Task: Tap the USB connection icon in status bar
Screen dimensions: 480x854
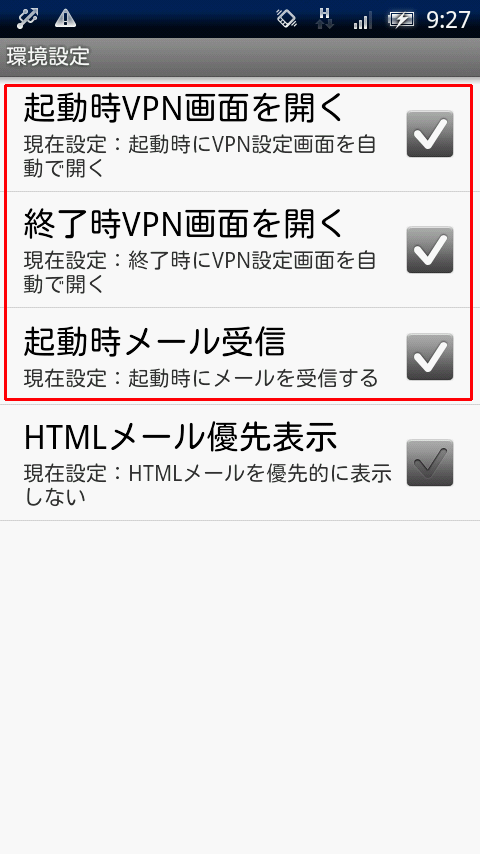Action: pyautogui.click(x=27, y=19)
